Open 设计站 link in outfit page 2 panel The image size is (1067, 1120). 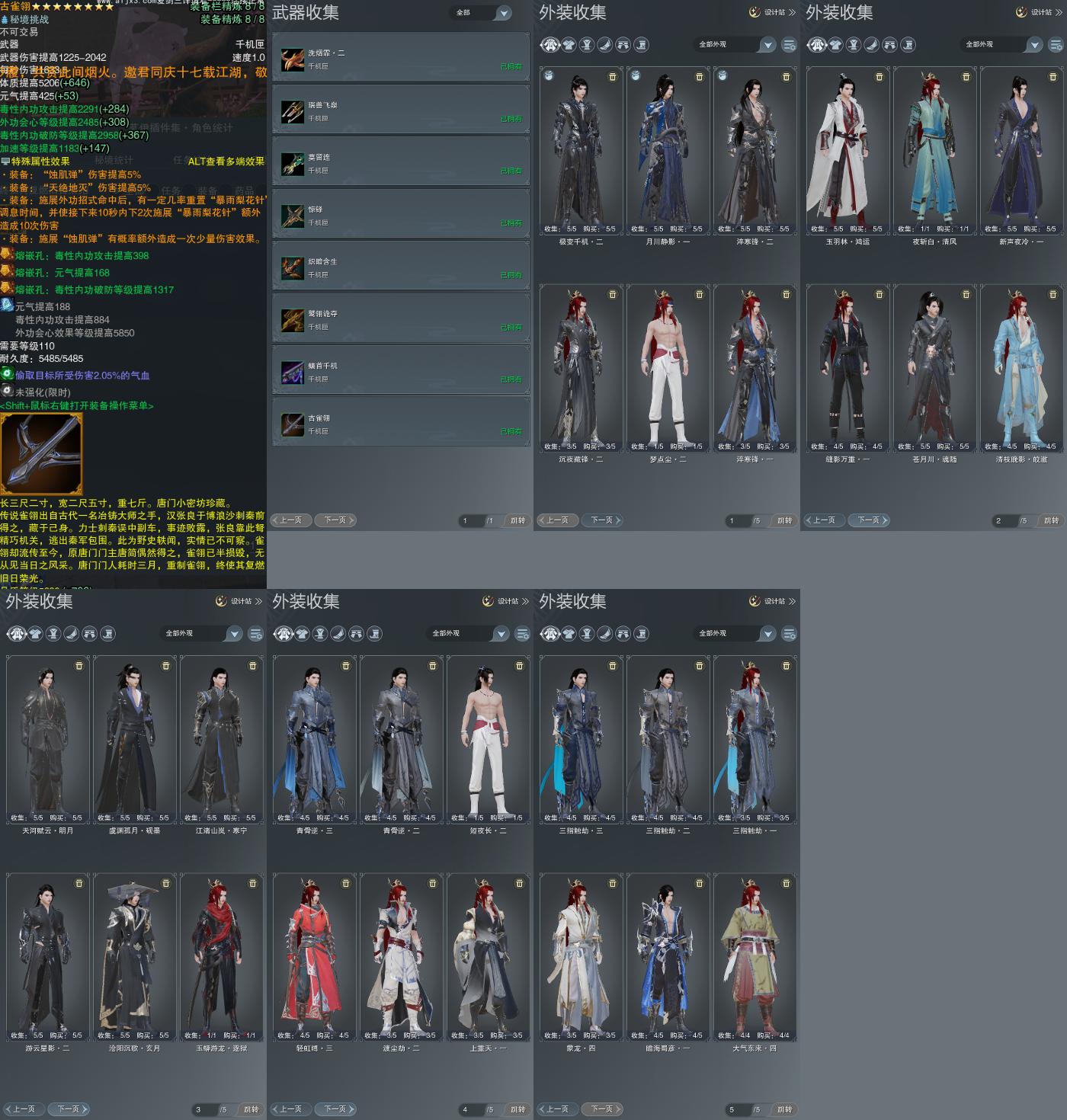[1039, 12]
